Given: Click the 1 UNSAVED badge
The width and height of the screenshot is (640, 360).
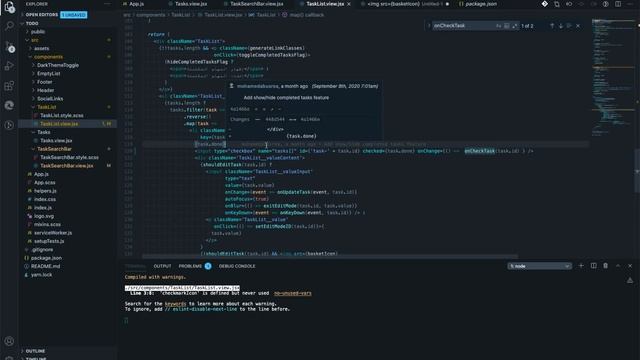Looking at the screenshot, I should pos(73,15).
